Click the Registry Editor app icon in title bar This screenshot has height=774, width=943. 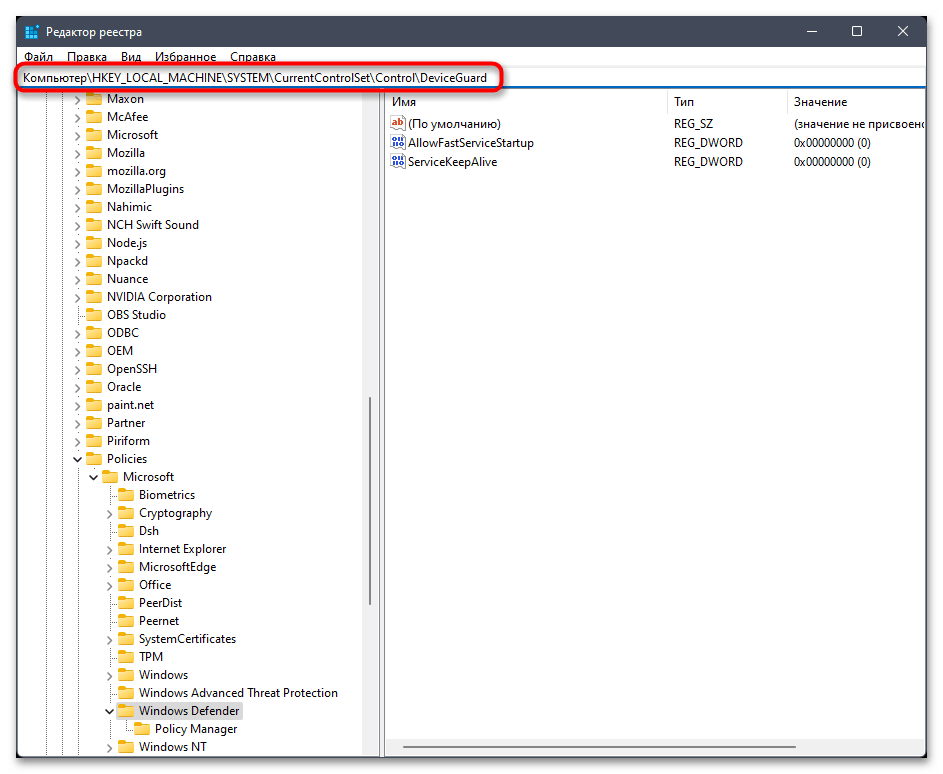(x=32, y=31)
